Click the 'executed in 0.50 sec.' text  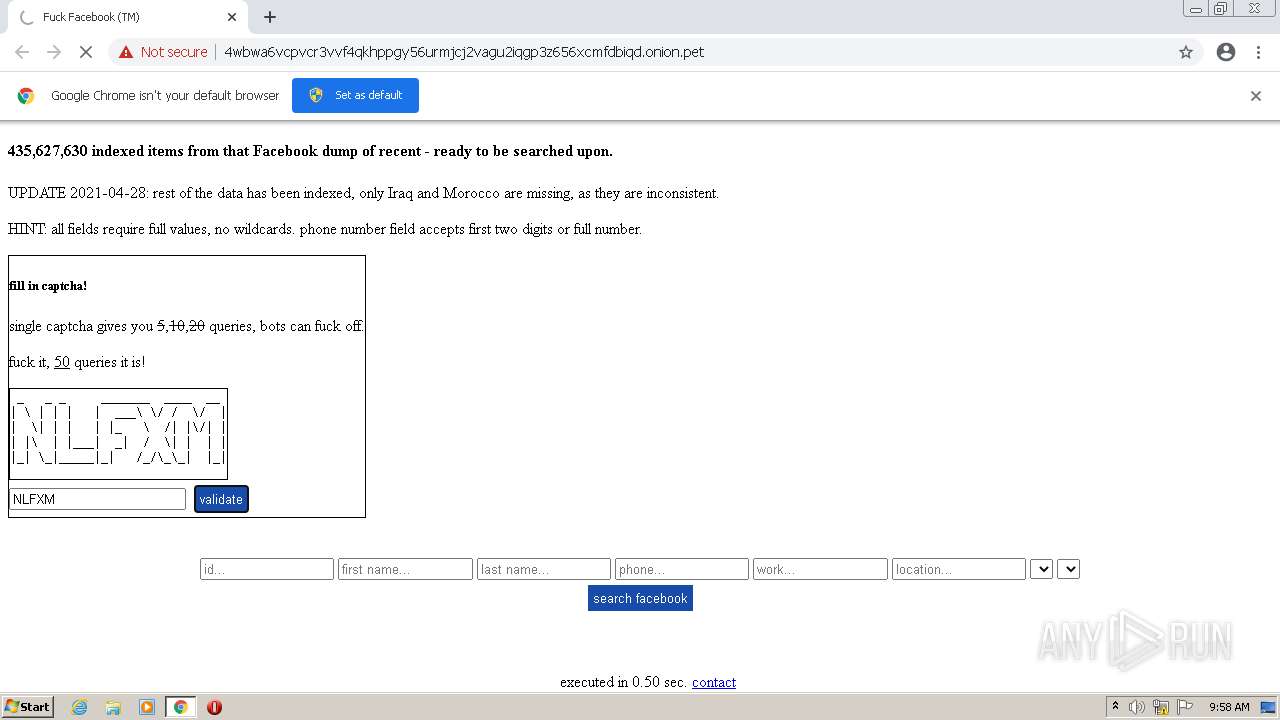[624, 682]
